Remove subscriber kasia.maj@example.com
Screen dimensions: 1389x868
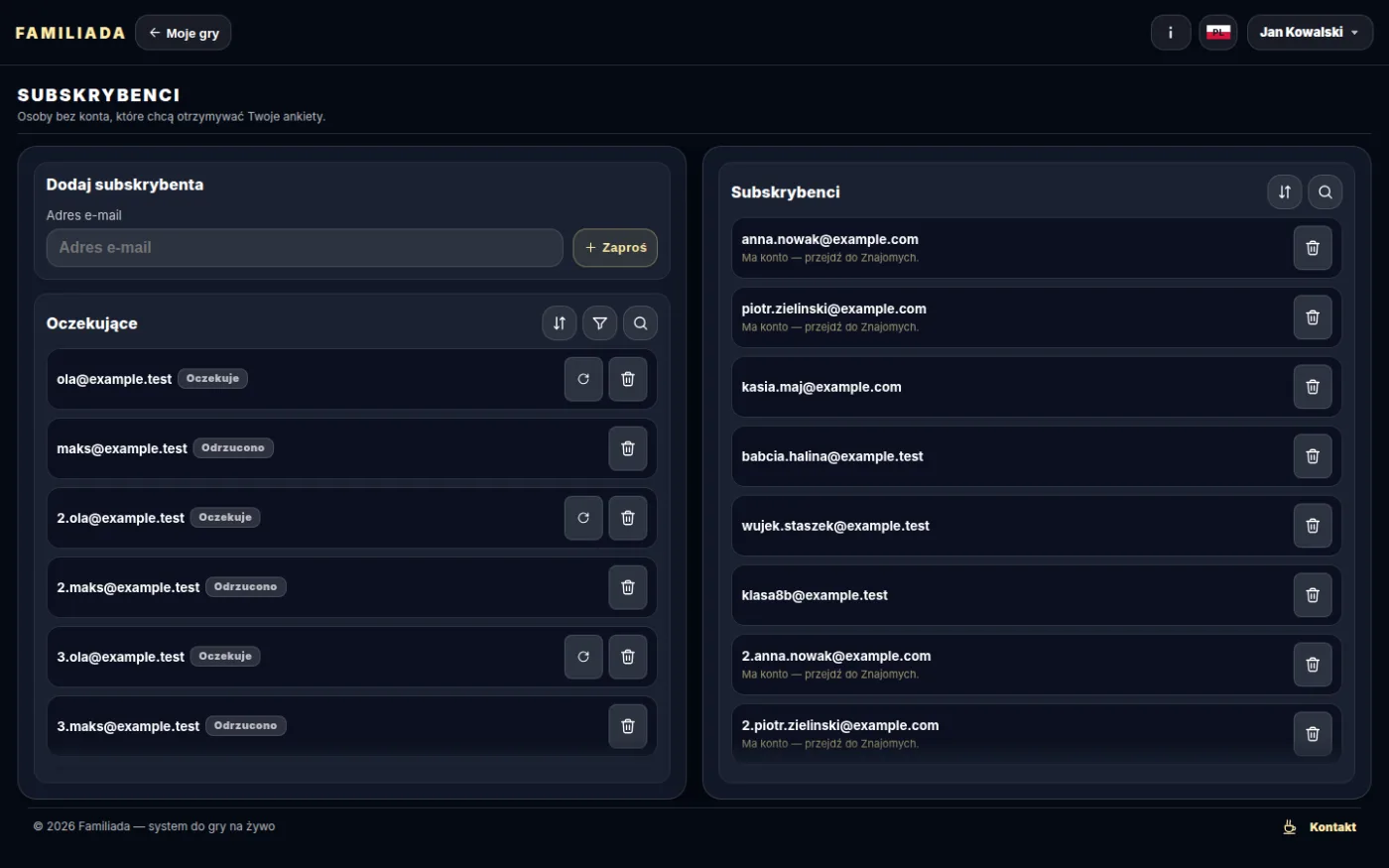(1313, 387)
